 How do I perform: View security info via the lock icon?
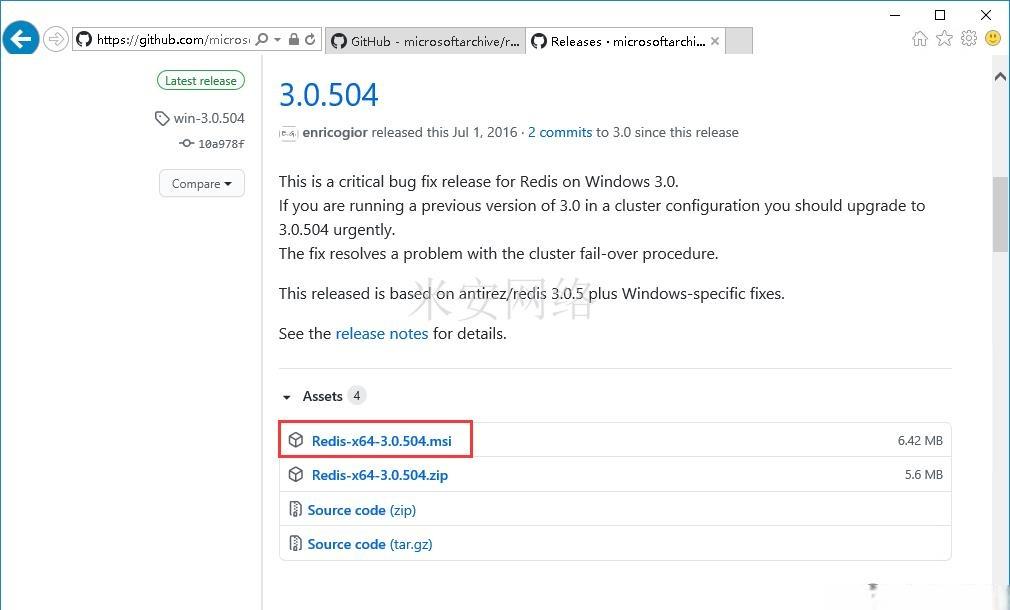coord(294,40)
